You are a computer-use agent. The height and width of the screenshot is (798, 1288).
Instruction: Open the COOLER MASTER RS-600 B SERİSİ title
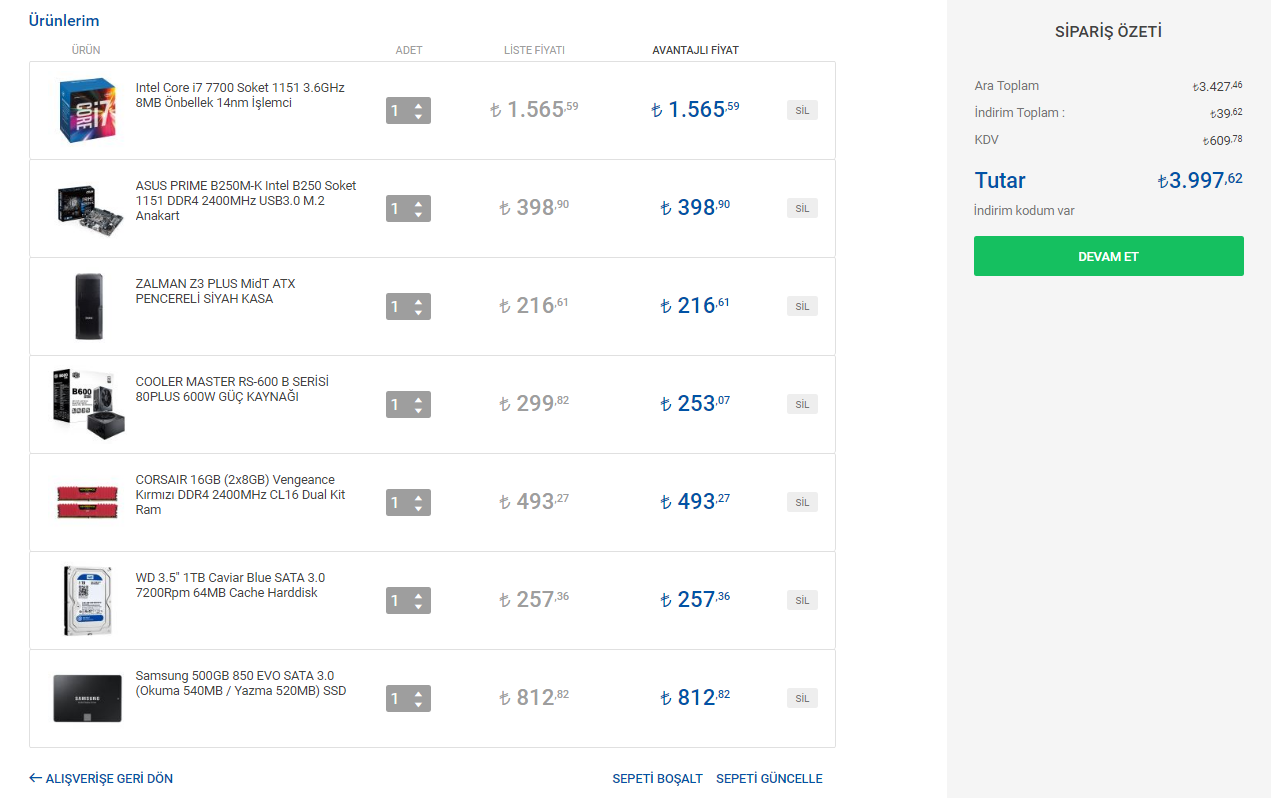[232, 389]
